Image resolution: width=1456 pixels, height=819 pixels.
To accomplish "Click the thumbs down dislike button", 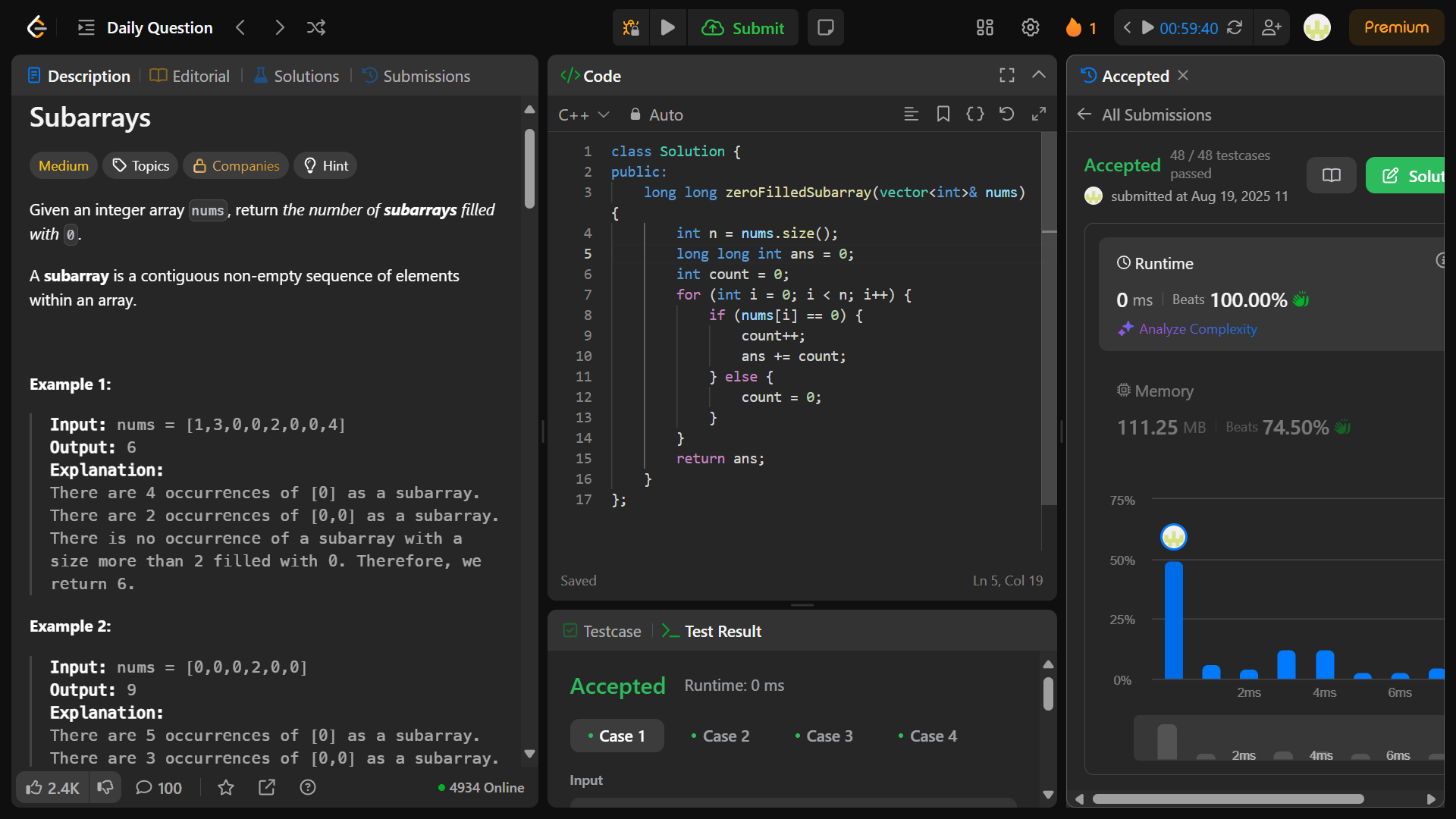I will click(105, 787).
